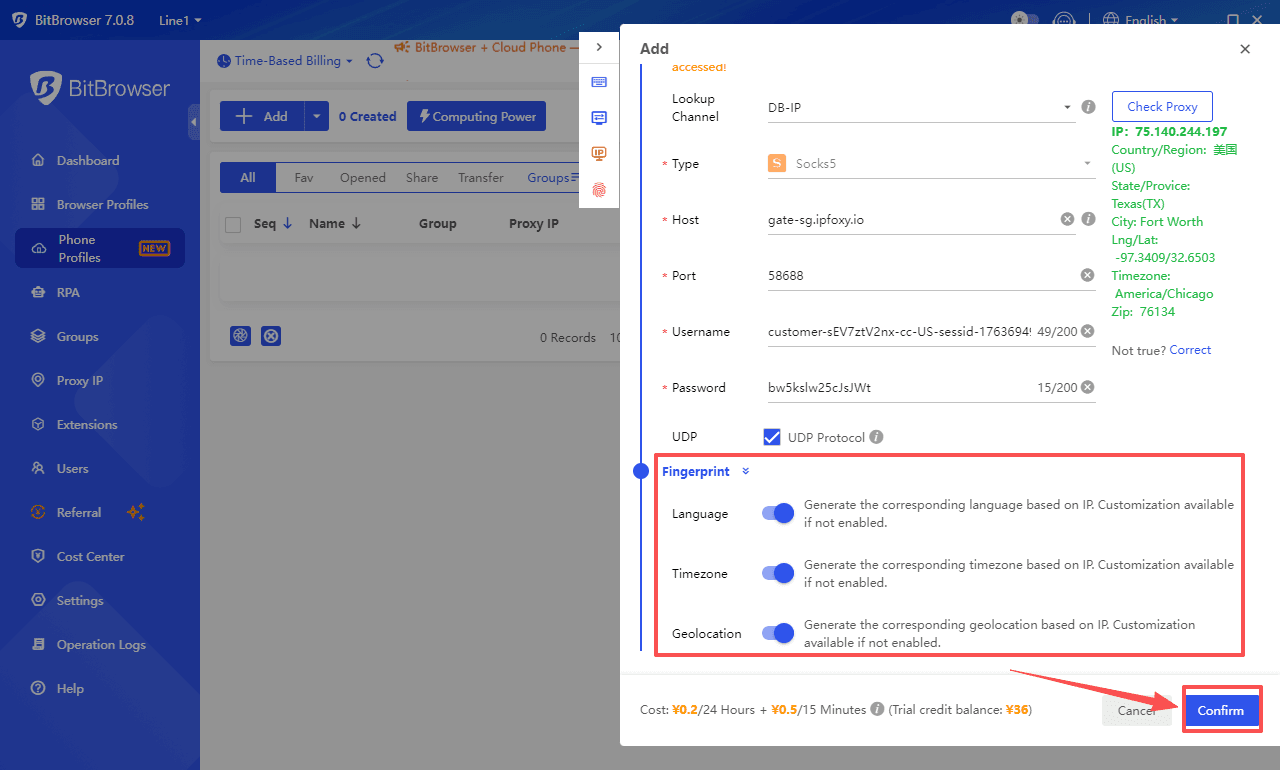Click the refresh icon near Time-Based Billing
The height and width of the screenshot is (770, 1280).
click(x=375, y=61)
